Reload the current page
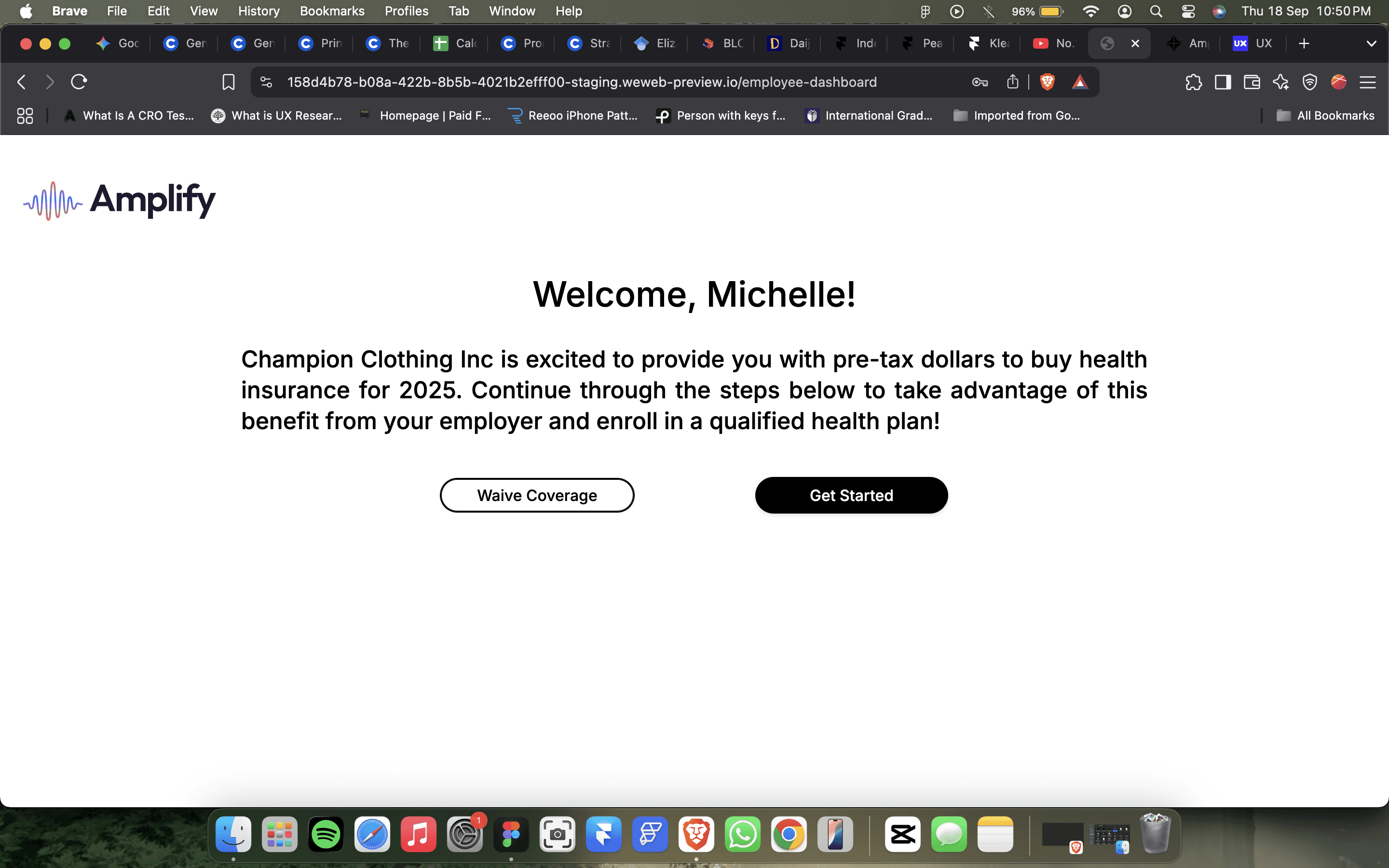Screen dimensions: 1389x868 pyautogui.click(x=79, y=82)
